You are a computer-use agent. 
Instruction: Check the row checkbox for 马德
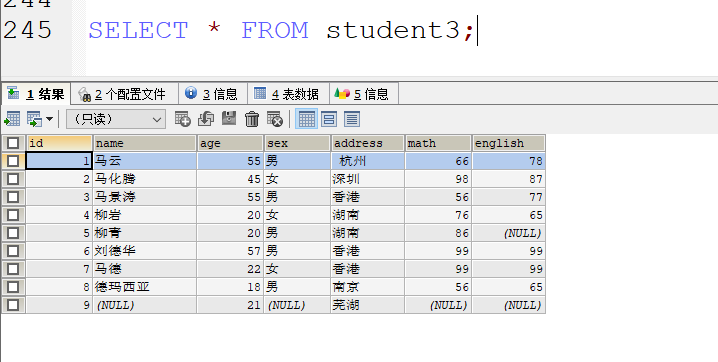13,269
